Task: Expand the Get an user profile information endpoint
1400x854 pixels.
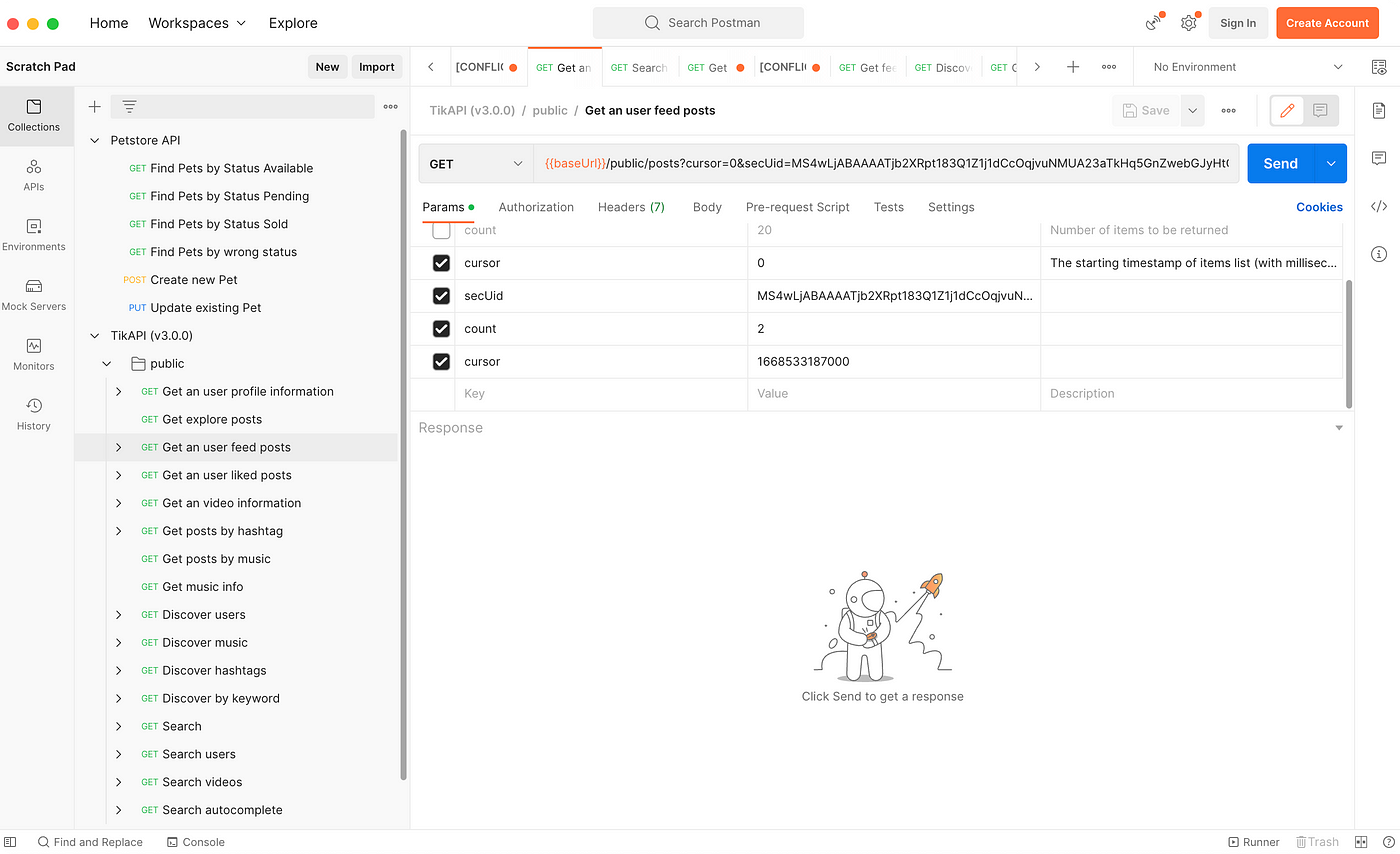Action: [x=119, y=391]
